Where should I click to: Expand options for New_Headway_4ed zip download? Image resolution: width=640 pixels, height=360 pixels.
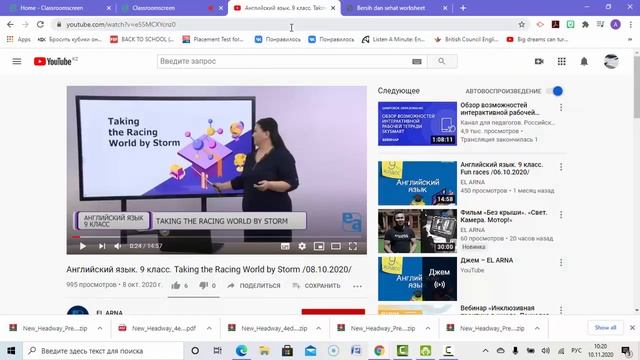pyautogui.click(x=318, y=328)
